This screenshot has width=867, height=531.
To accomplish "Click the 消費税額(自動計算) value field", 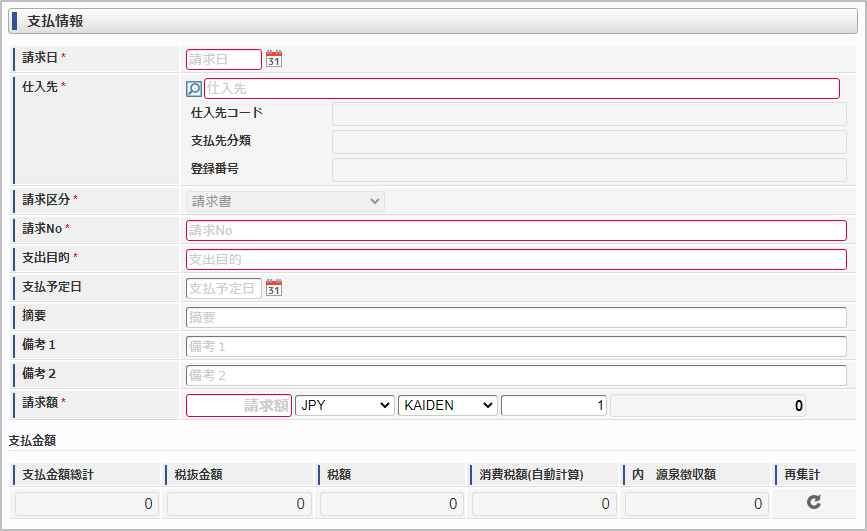I will pos(544,504).
